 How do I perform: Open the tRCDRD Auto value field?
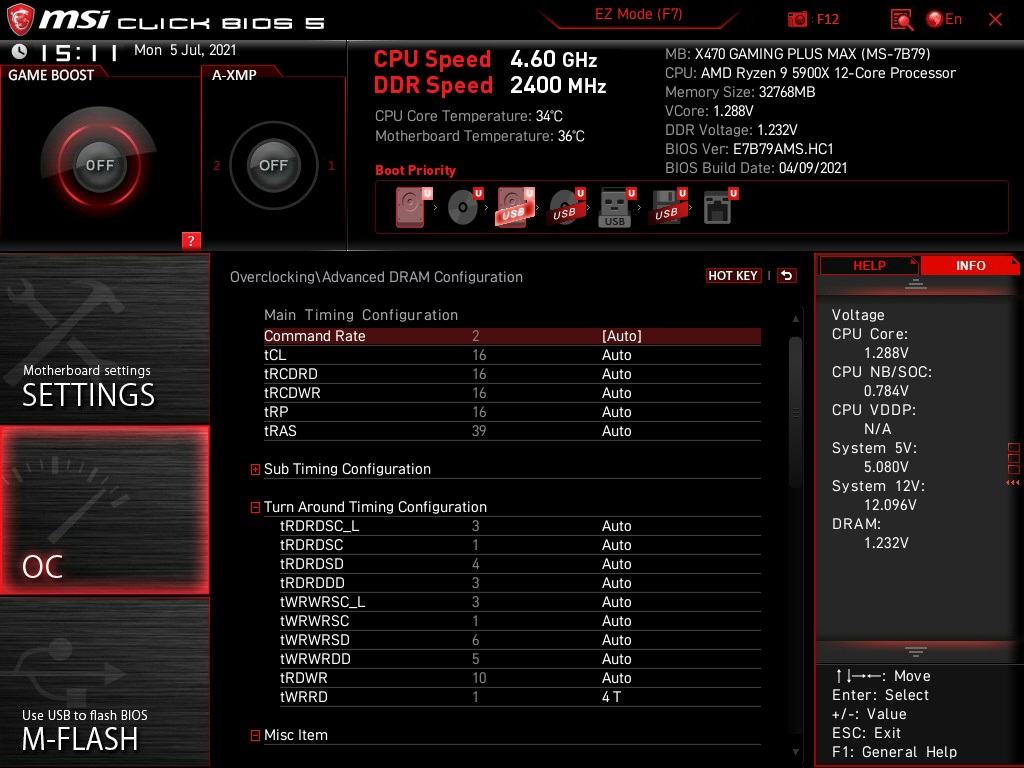[x=616, y=374]
